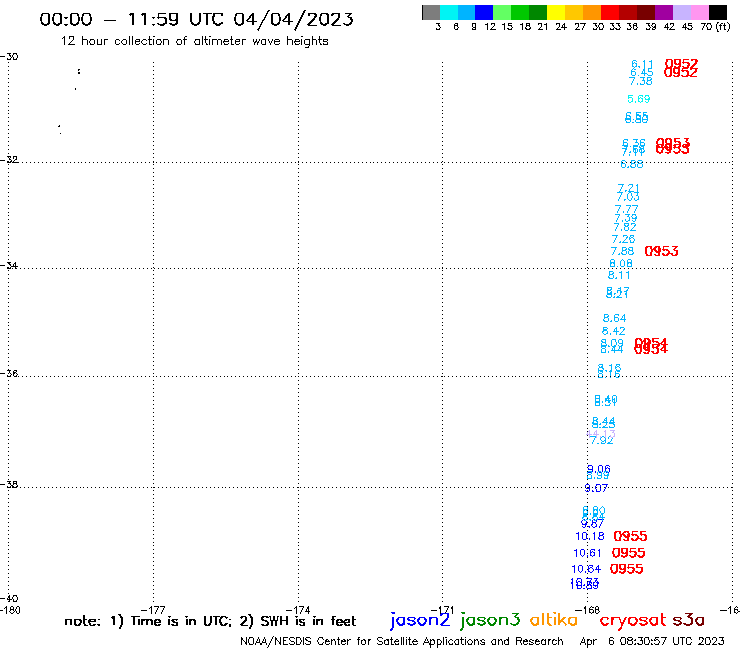Select the wave height reading 10.61
This screenshot has width=740, height=650.
pyautogui.click(x=588, y=553)
